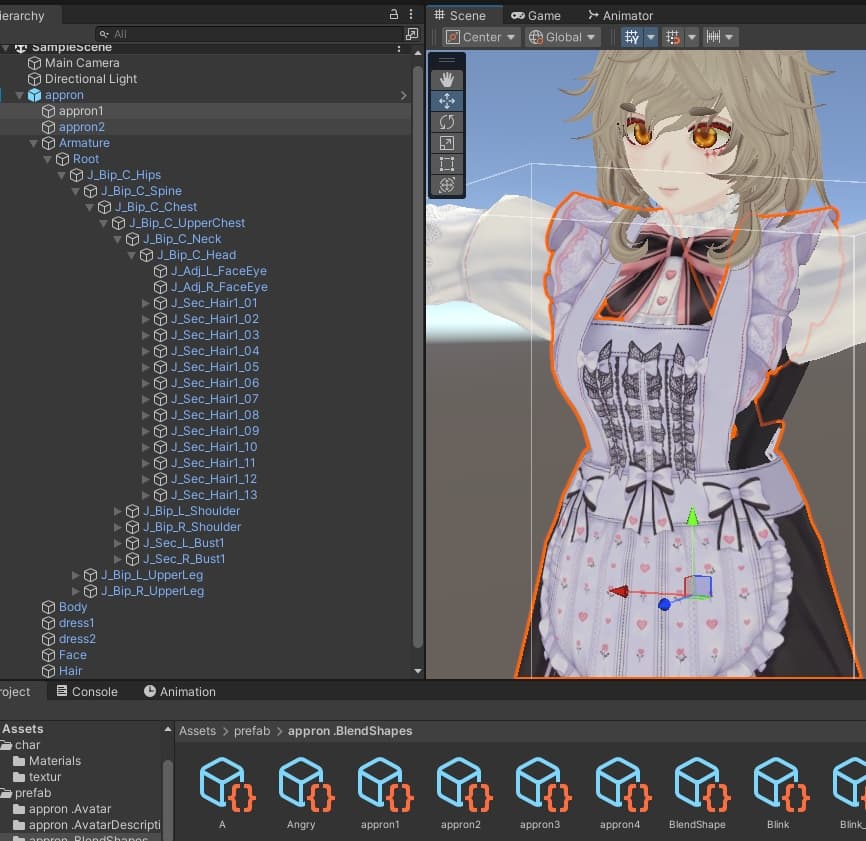Switch to the Game tab
This screenshot has height=841, width=866.
(x=536, y=15)
